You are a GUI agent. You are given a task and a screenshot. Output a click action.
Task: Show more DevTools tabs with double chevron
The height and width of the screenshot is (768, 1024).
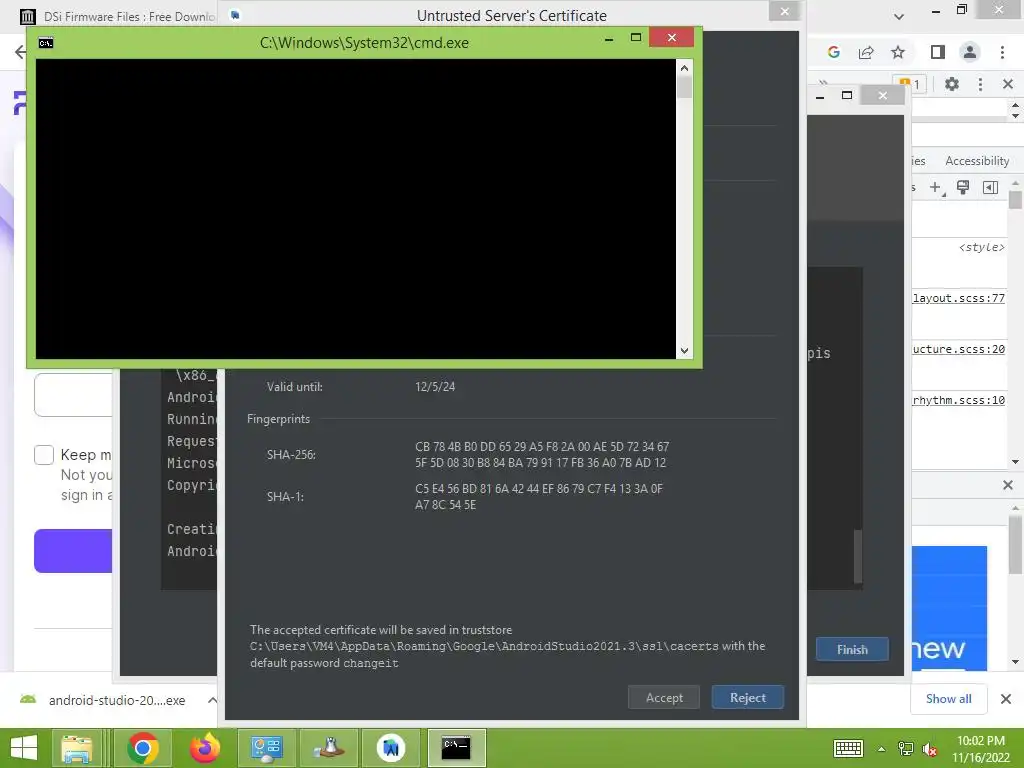point(823,83)
